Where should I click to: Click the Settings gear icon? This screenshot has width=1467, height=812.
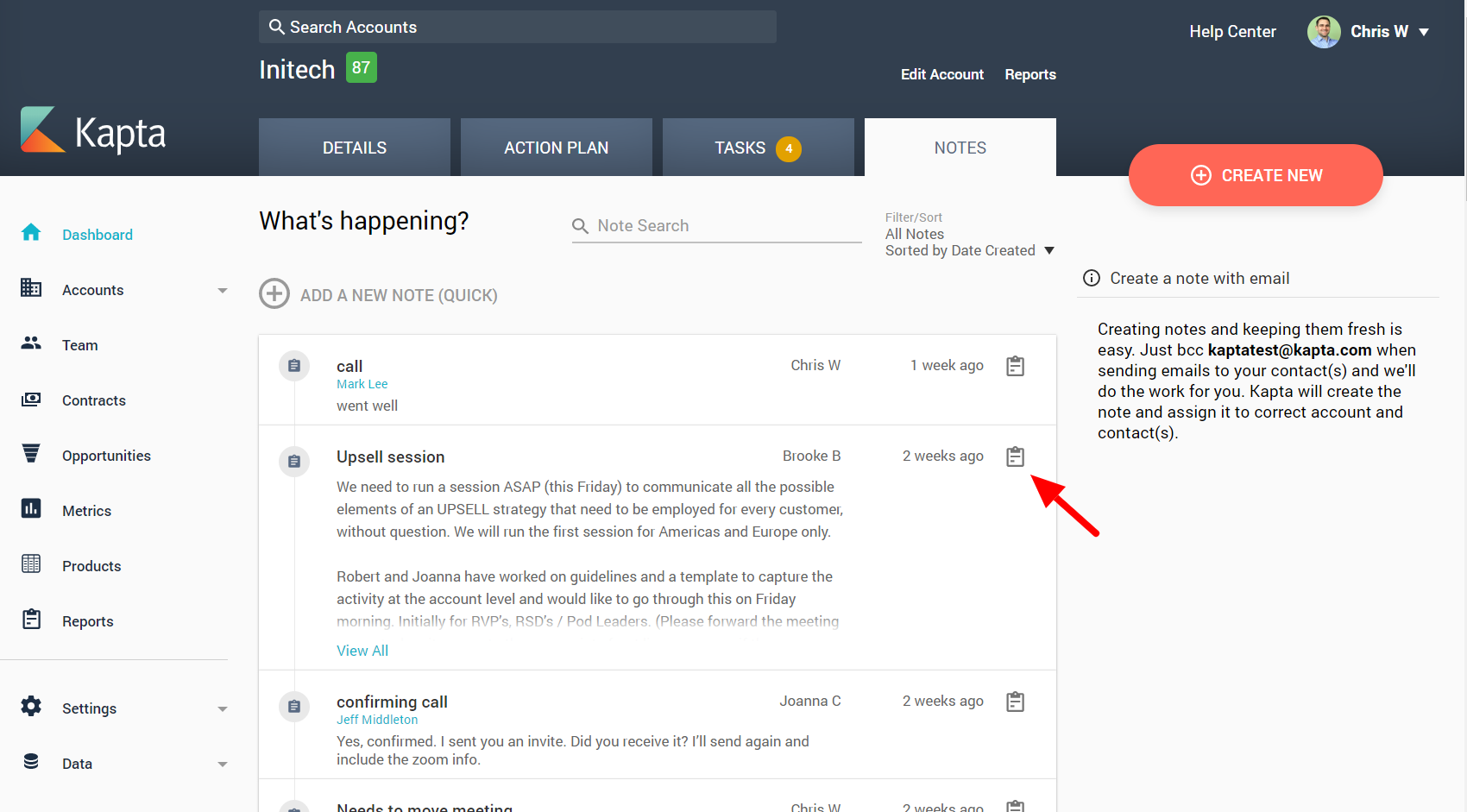coord(31,706)
